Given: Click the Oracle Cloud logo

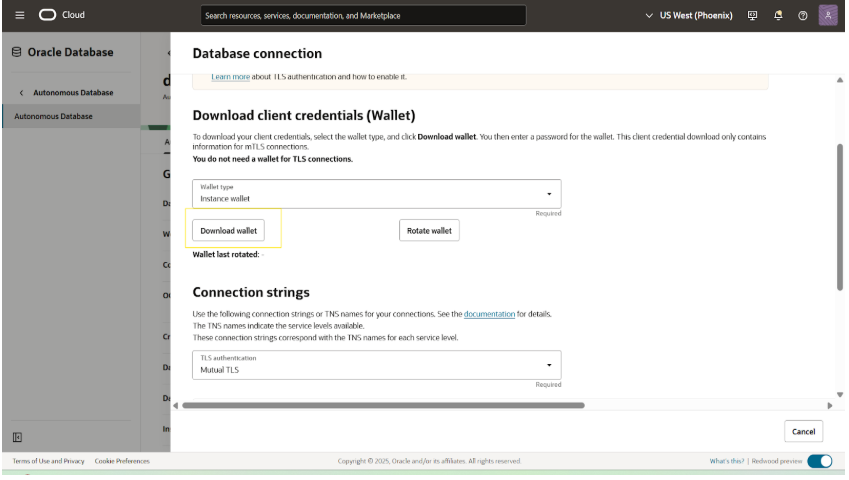Looking at the screenshot, I should (62, 15).
